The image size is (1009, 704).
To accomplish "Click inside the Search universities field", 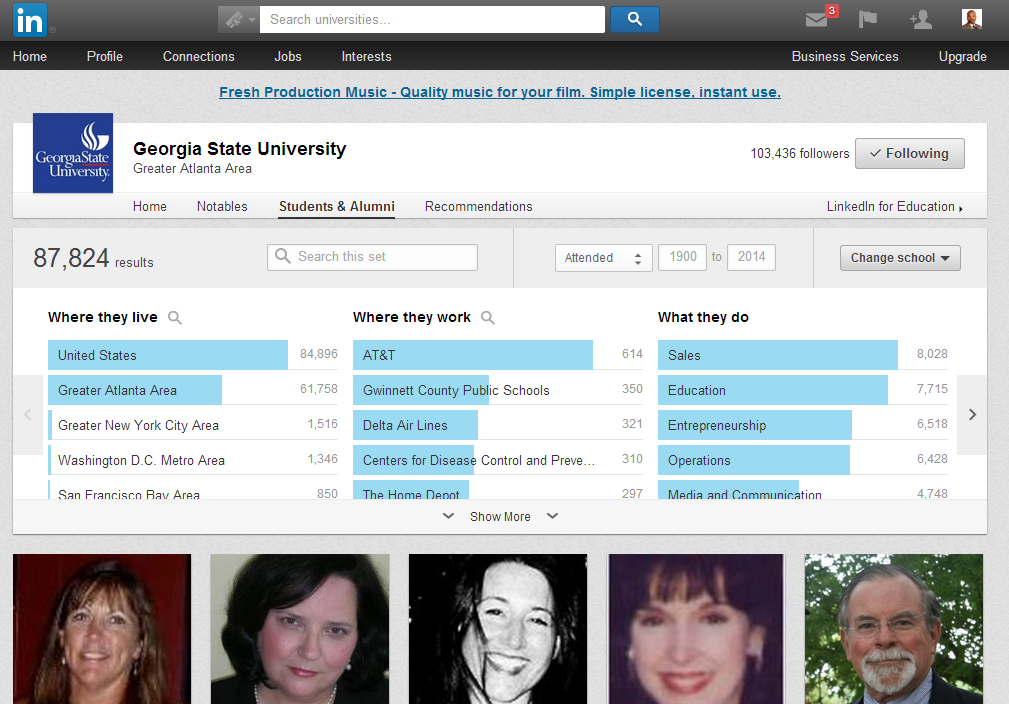I will point(432,19).
